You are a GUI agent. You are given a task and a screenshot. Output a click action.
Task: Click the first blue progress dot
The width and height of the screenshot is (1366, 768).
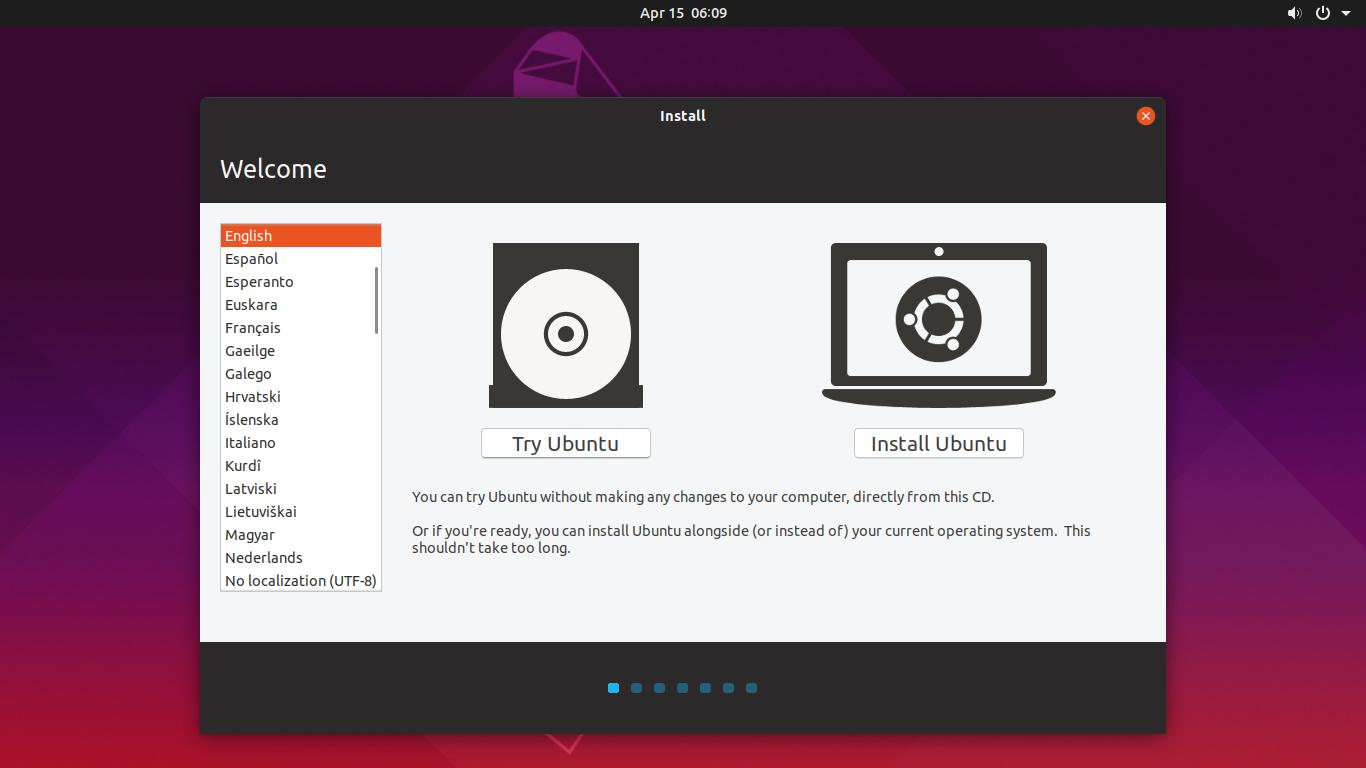click(613, 688)
